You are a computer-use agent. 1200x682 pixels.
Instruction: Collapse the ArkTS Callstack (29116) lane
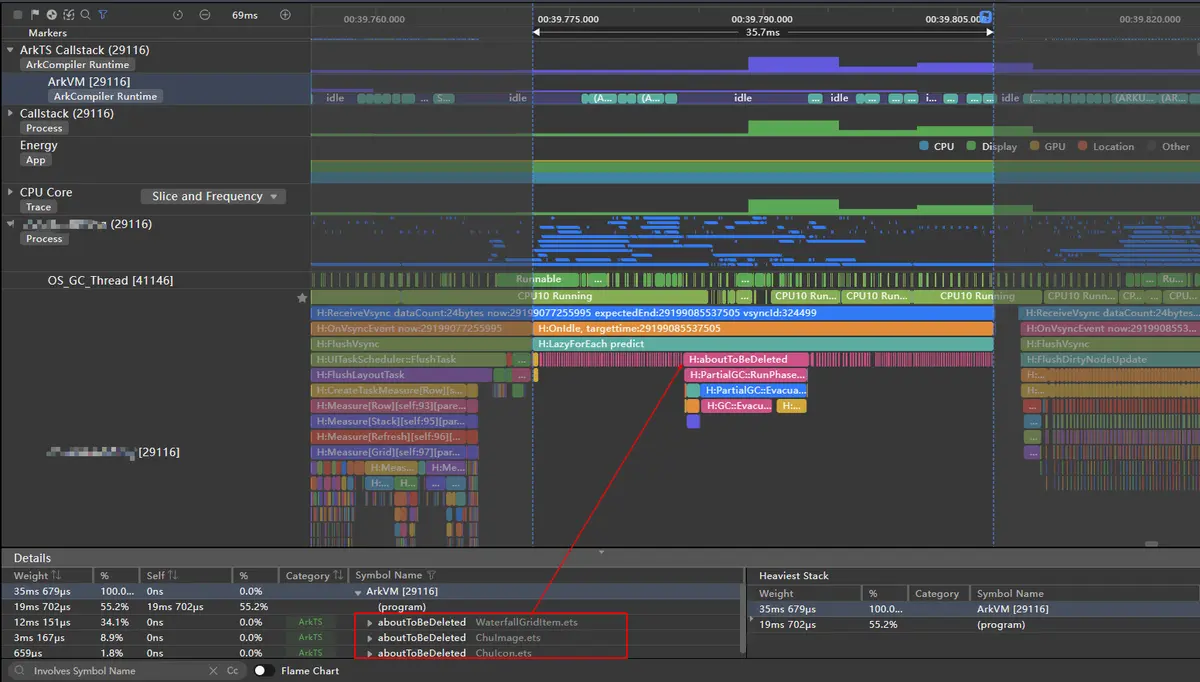(x=10, y=50)
